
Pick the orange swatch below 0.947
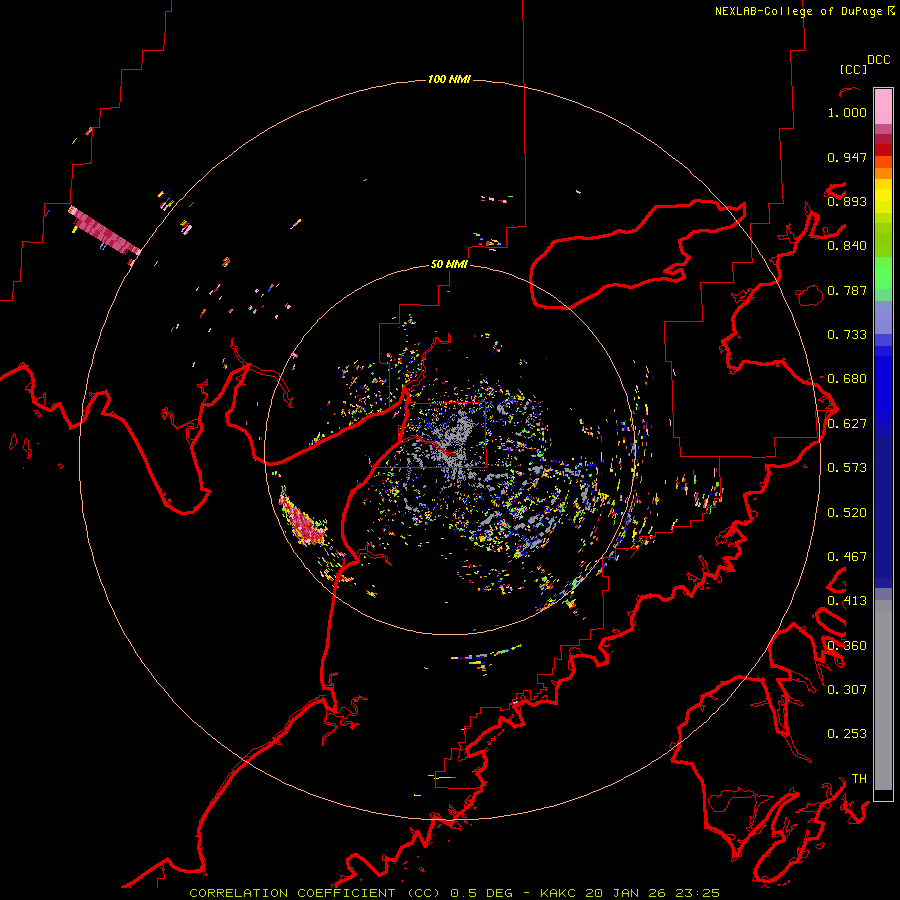click(x=883, y=173)
